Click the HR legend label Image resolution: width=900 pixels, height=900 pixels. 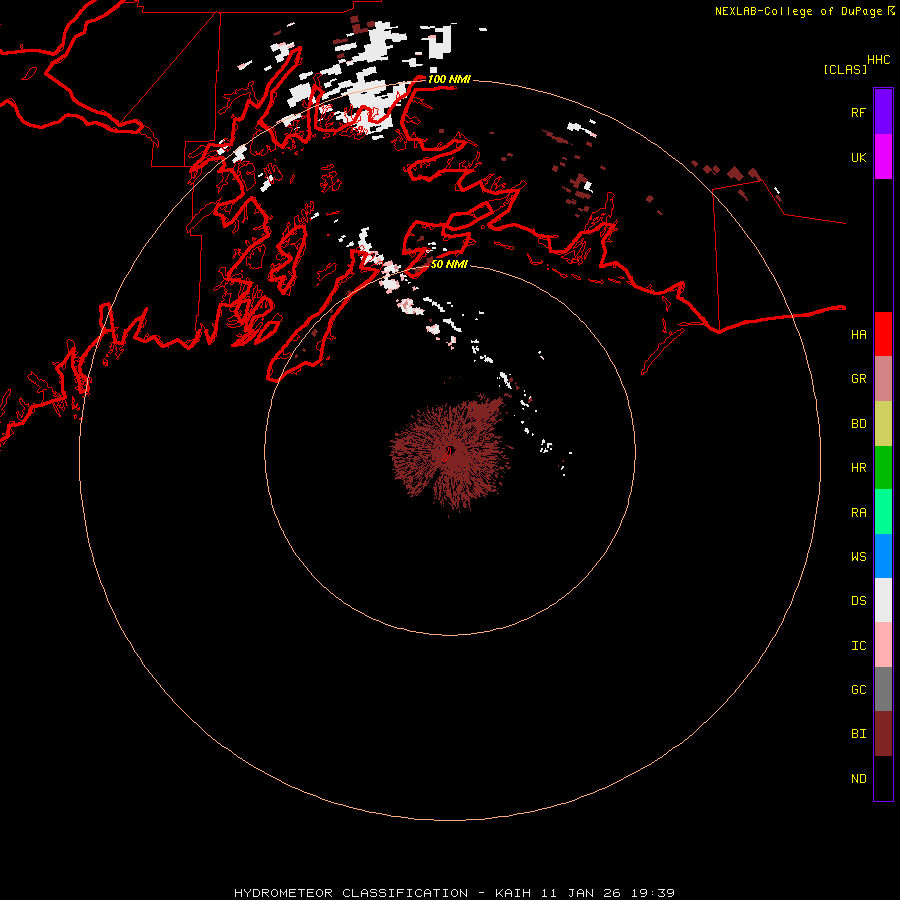coord(858,468)
